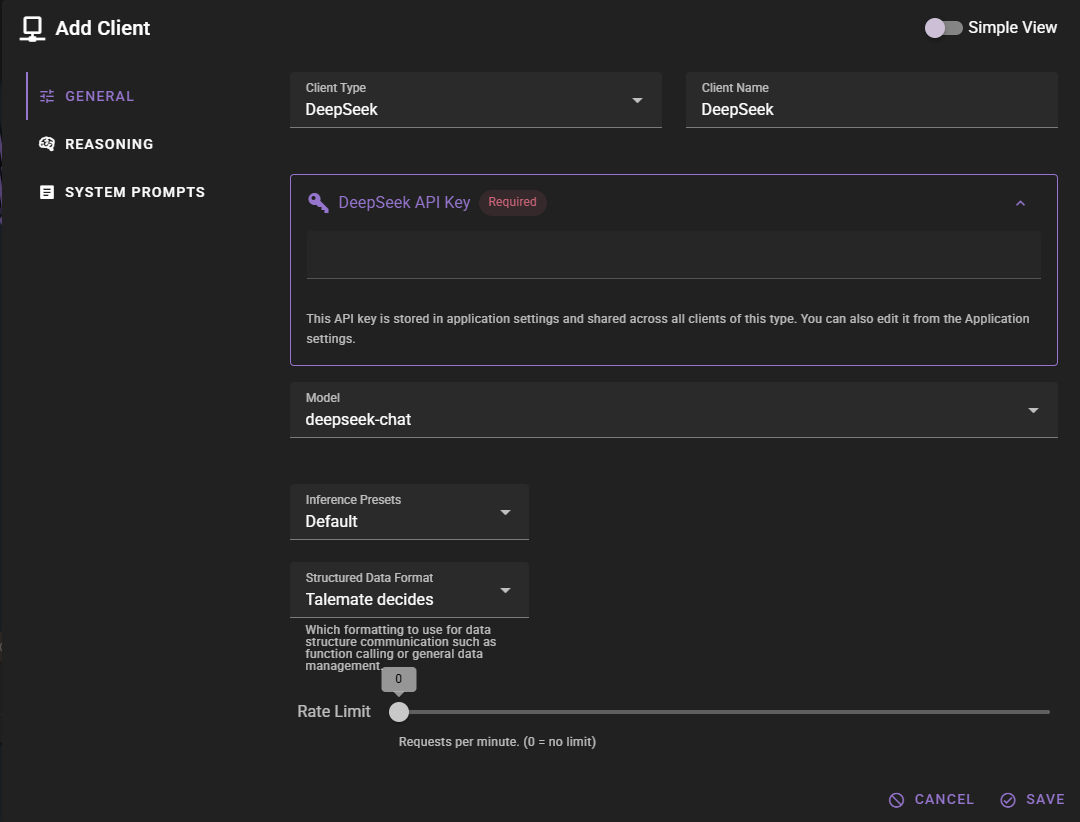Click the red Required badge
1080x822 pixels.
tap(512, 202)
